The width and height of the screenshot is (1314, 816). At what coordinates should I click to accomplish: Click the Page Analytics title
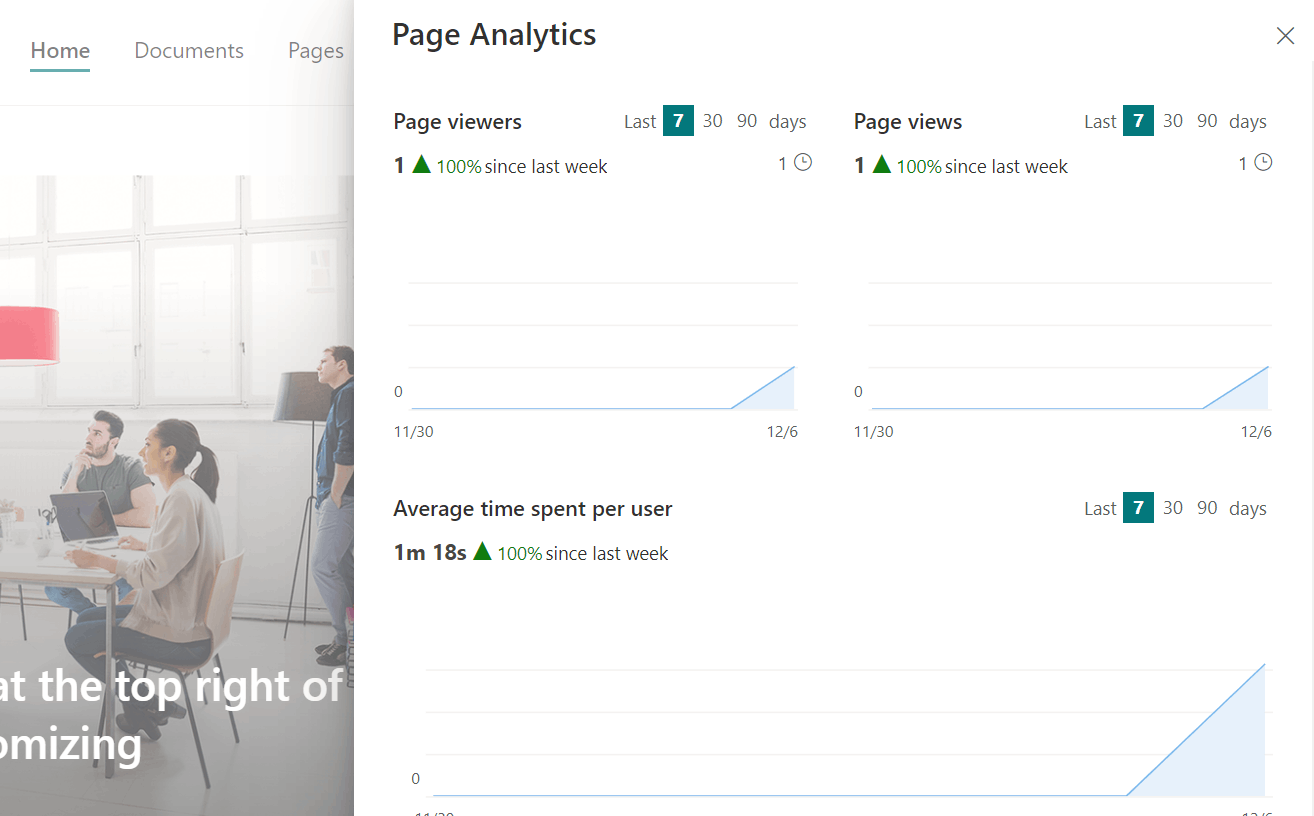click(x=494, y=35)
